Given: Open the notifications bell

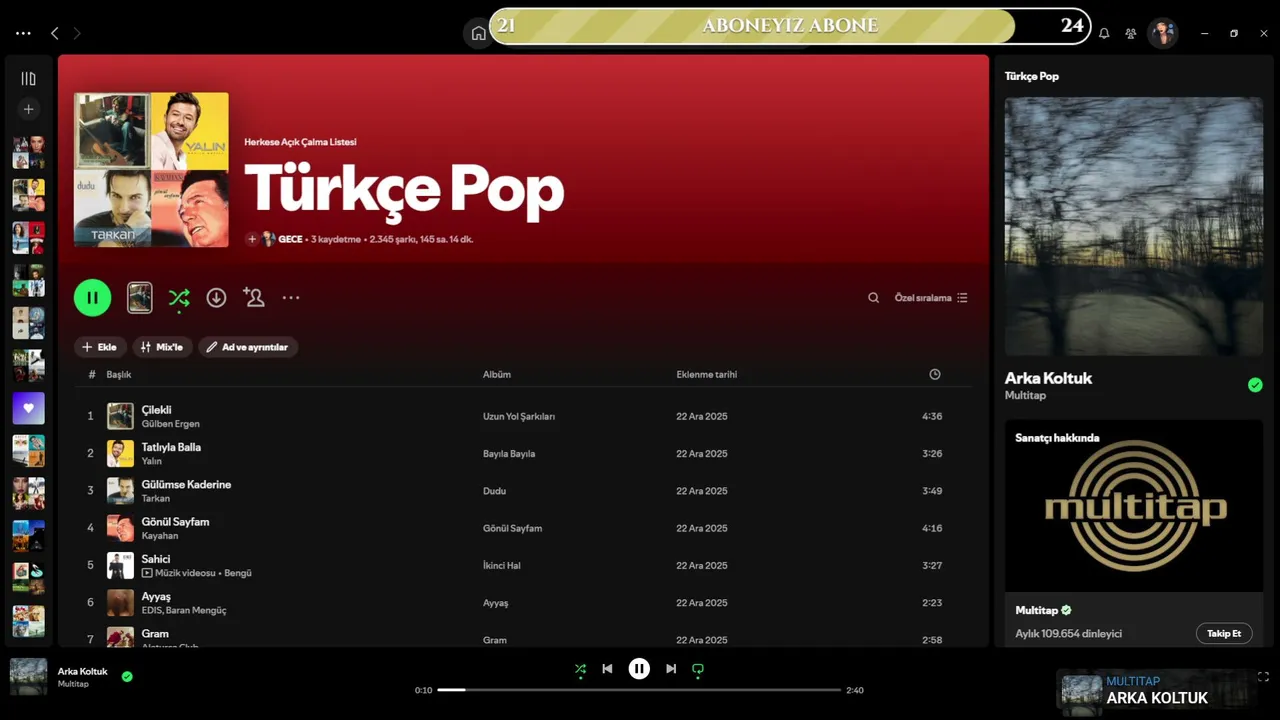Looking at the screenshot, I should (x=1104, y=33).
